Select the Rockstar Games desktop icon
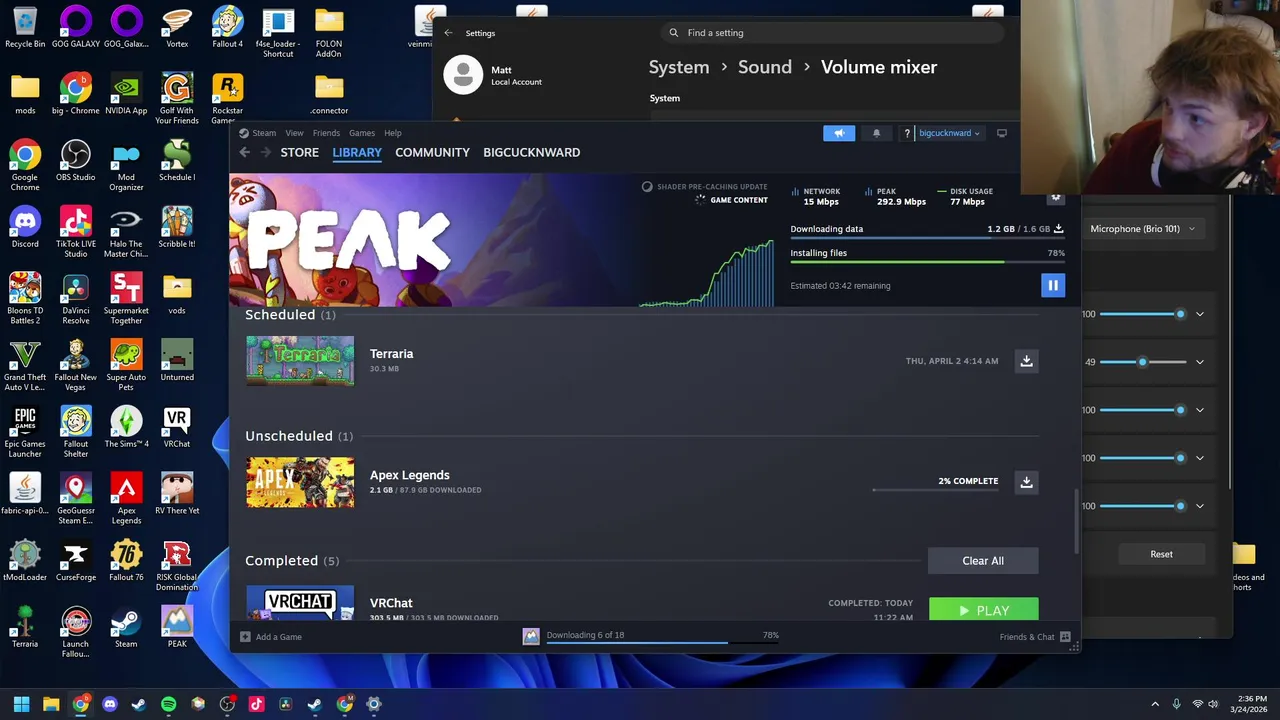 point(227,99)
